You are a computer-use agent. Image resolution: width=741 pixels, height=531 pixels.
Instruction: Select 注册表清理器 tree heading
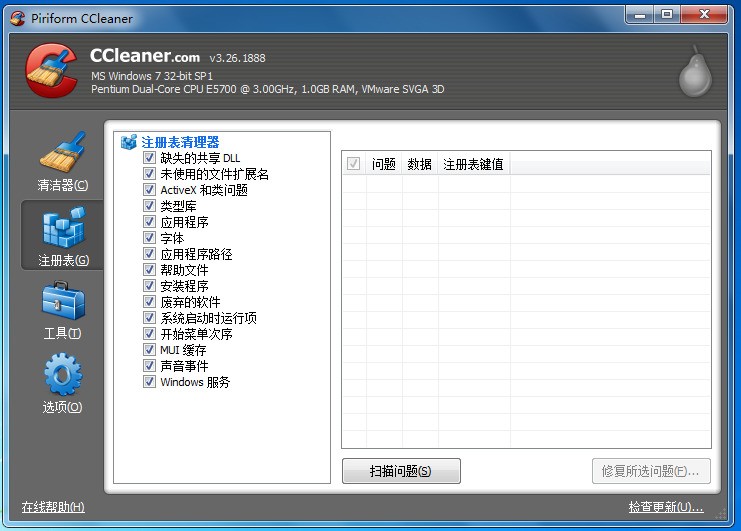[180, 142]
